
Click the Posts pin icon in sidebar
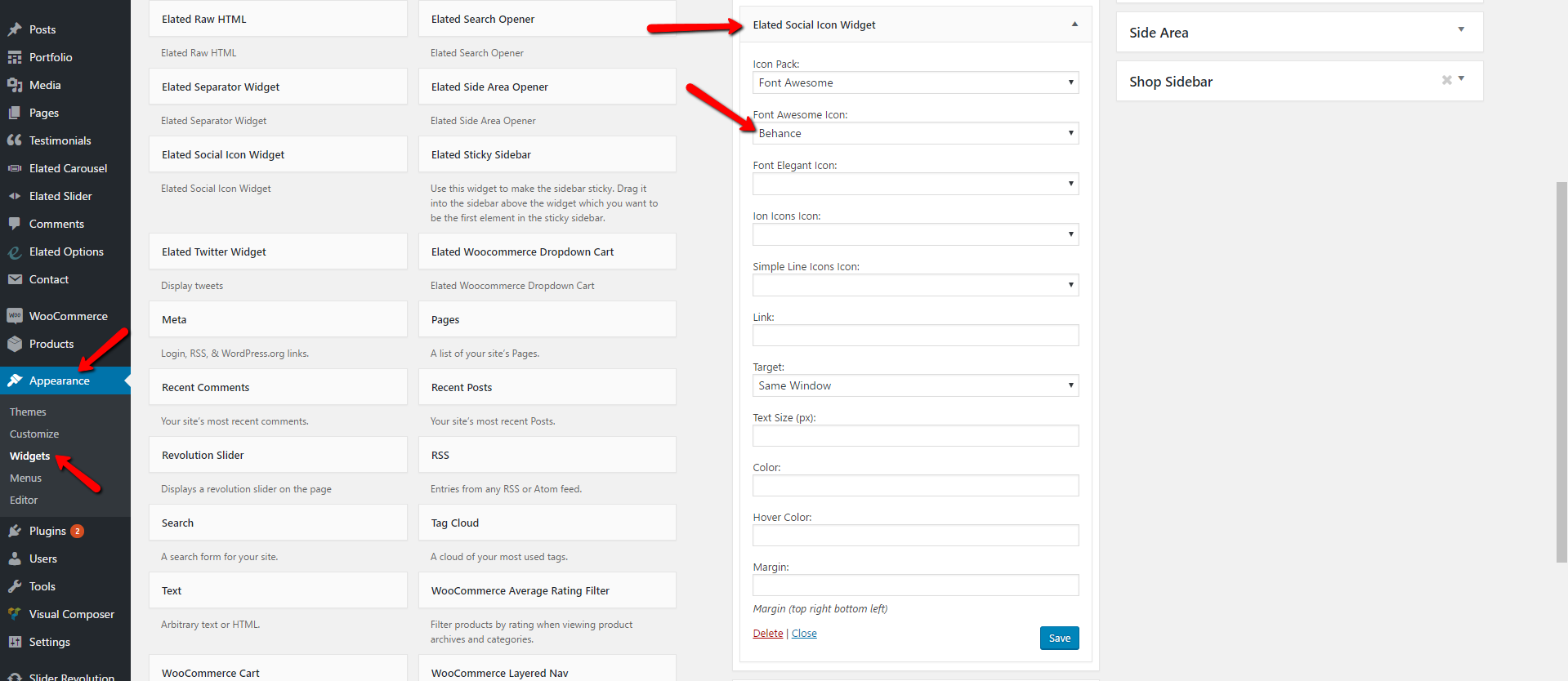15,29
